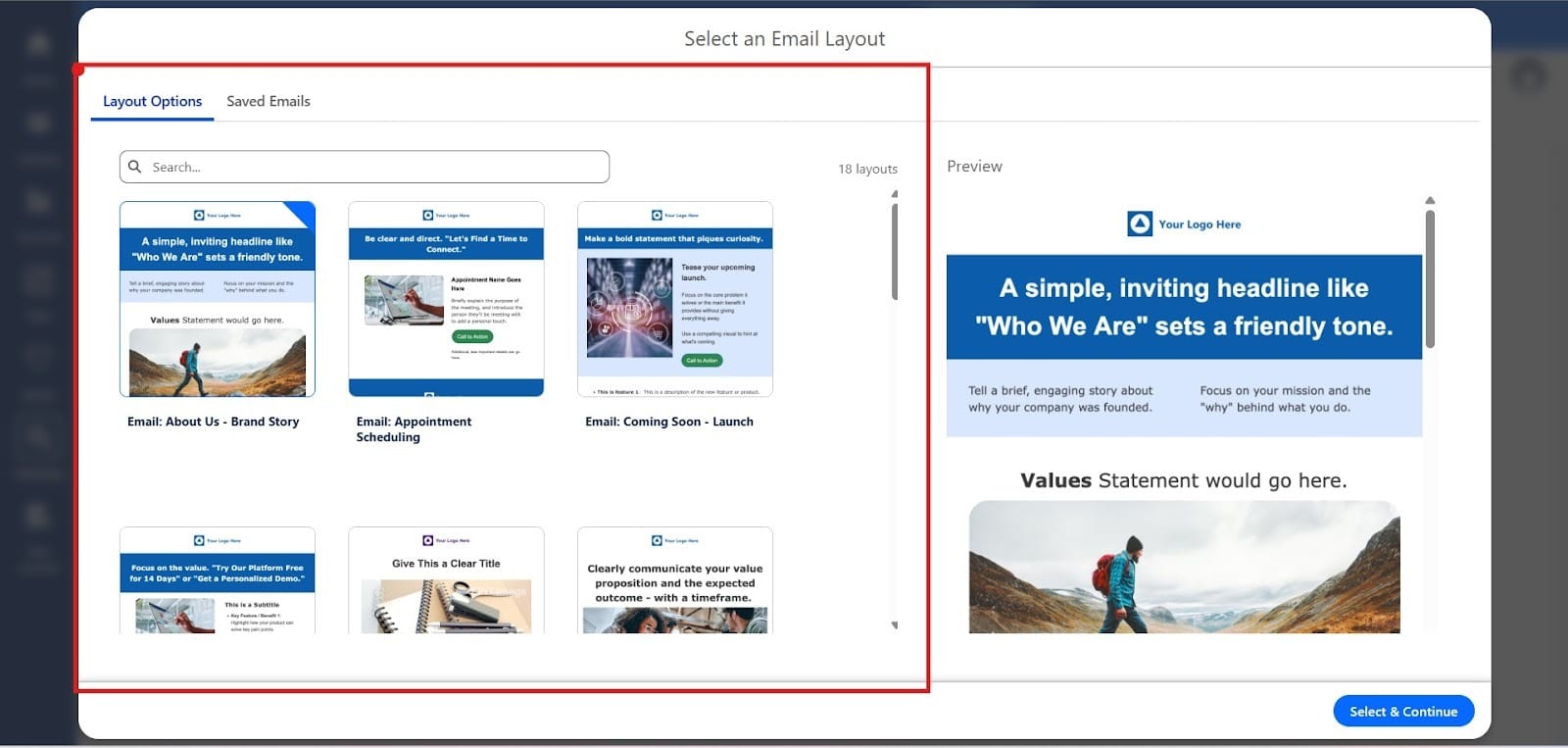1568x748 pixels.
Task: Click the magnifier icon in search box
Action: pyautogui.click(x=135, y=167)
